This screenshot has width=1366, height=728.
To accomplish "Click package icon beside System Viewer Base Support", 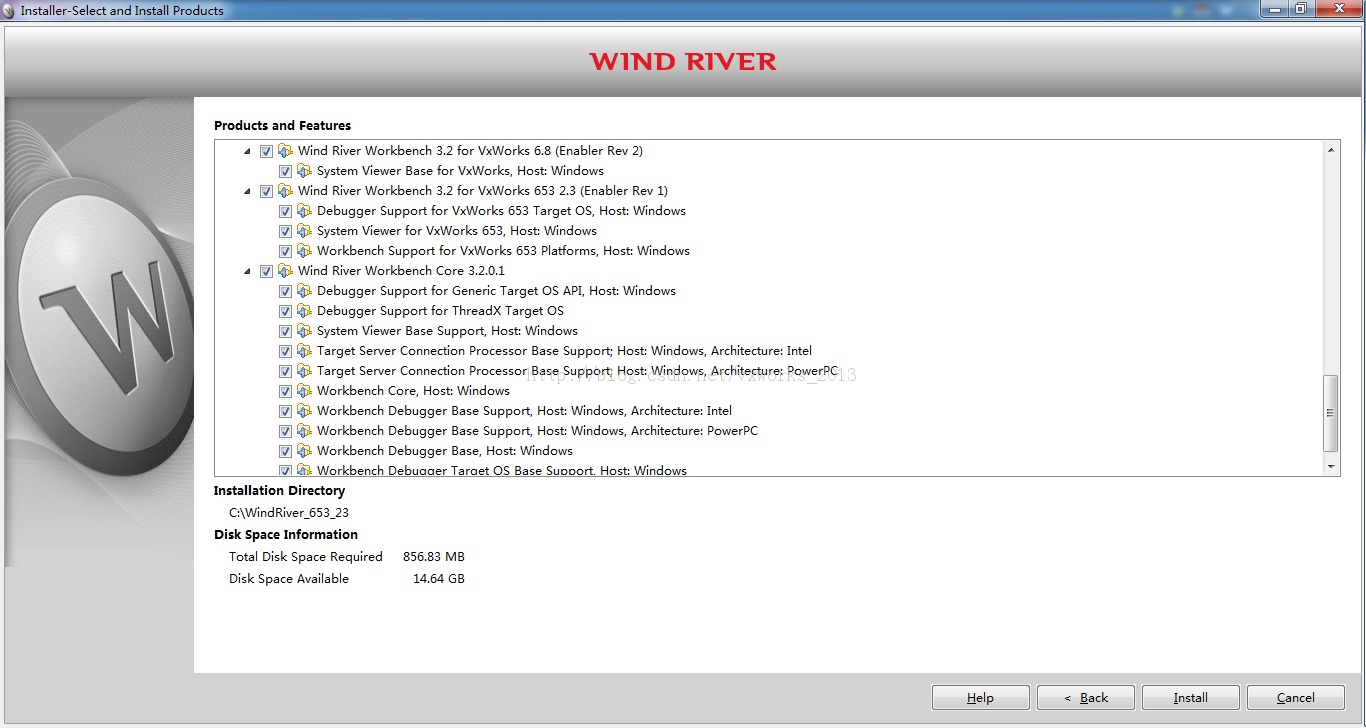I will pyautogui.click(x=304, y=331).
